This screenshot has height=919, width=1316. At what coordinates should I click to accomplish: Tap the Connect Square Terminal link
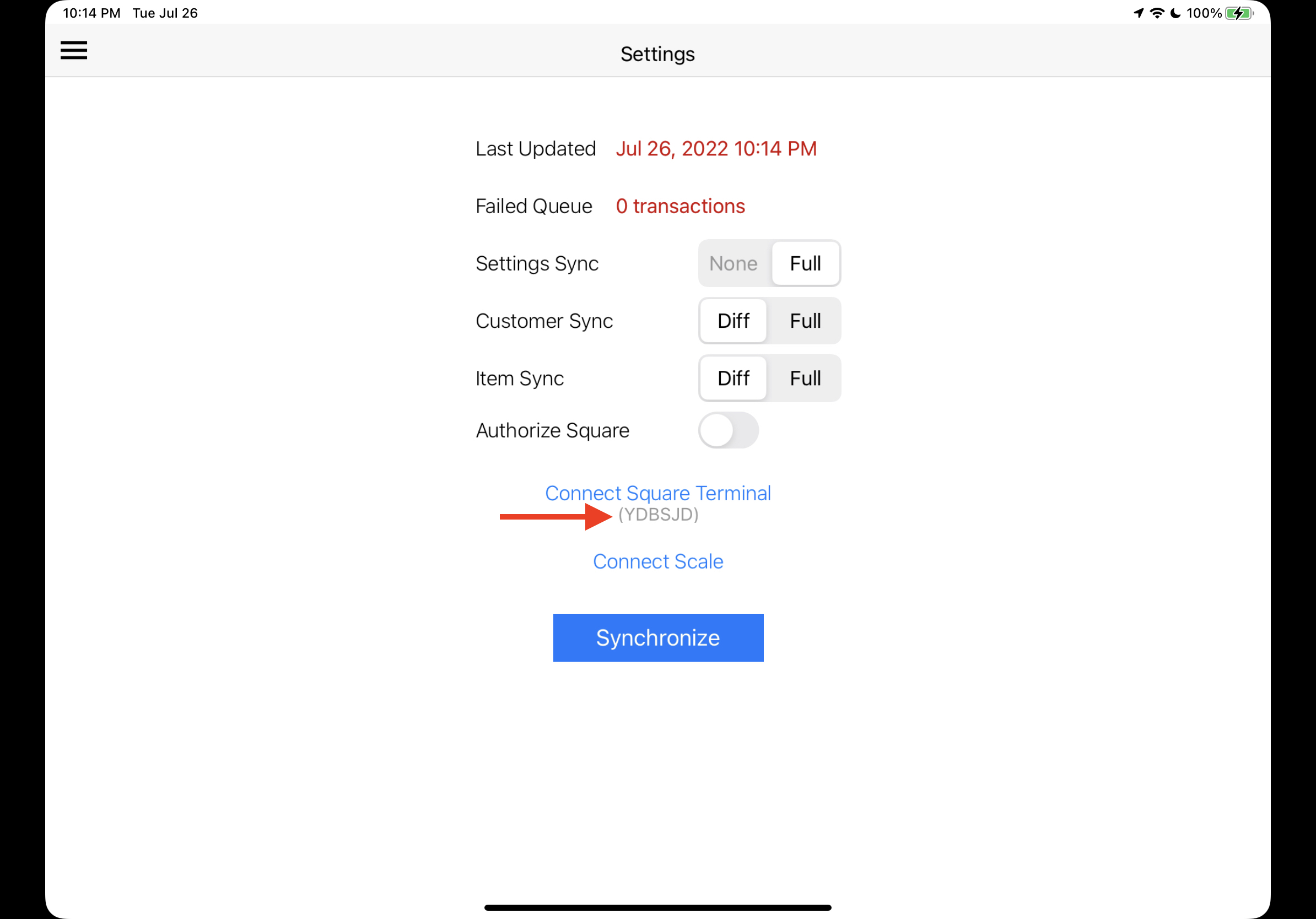click(657, 493)
